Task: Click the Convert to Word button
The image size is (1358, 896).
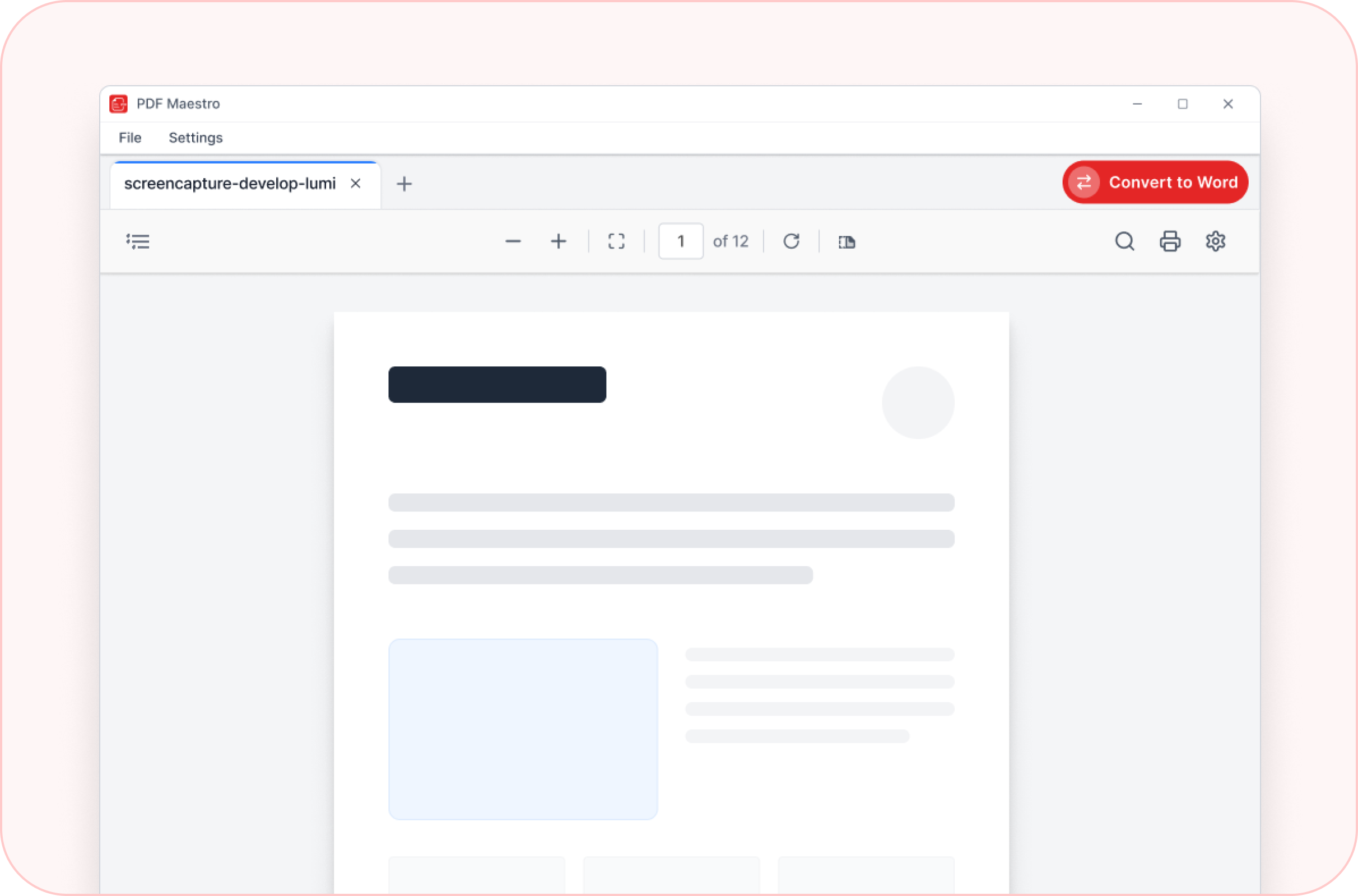Action: click(x=1155, y=183)
